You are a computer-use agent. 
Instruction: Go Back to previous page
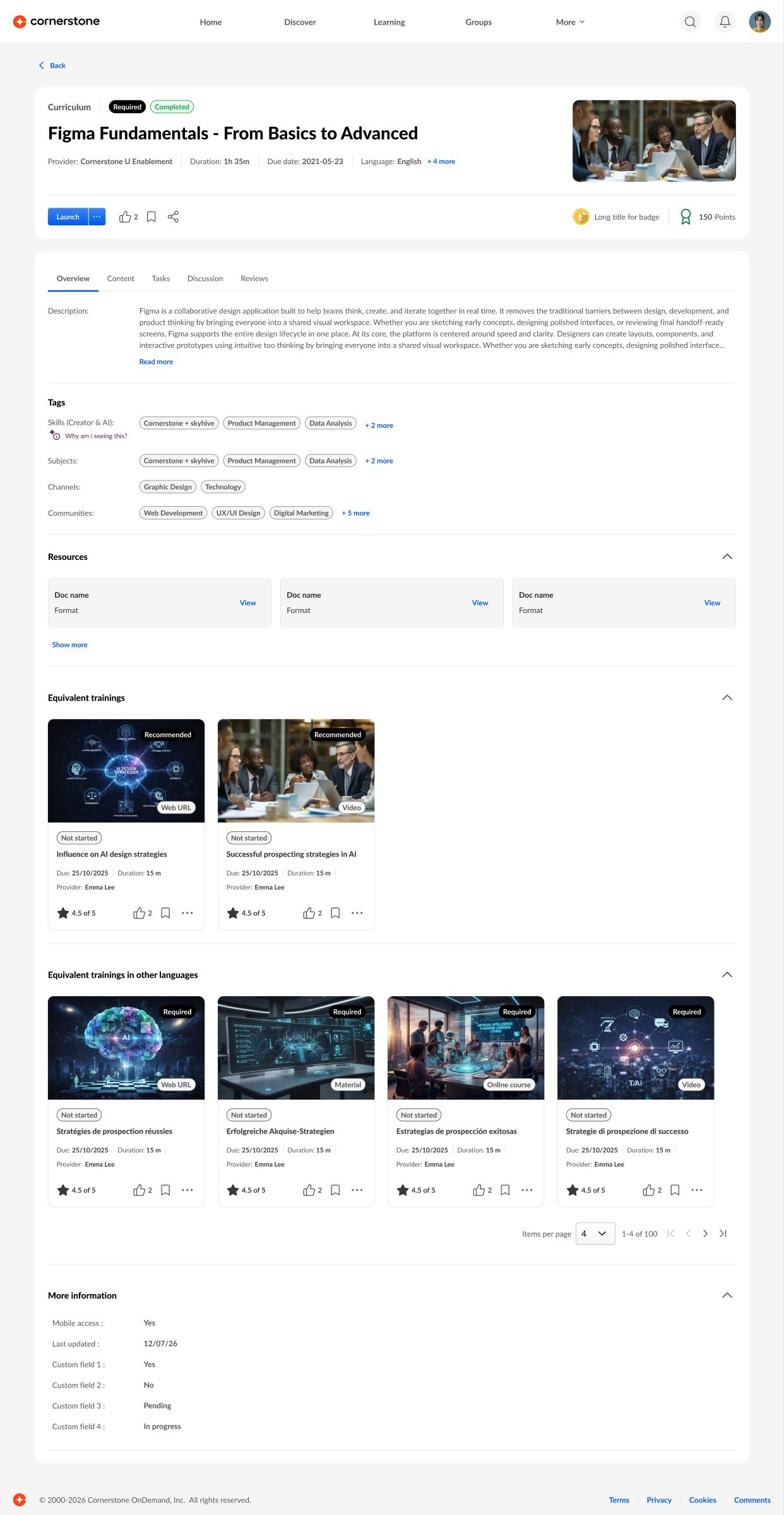[52, 66]
